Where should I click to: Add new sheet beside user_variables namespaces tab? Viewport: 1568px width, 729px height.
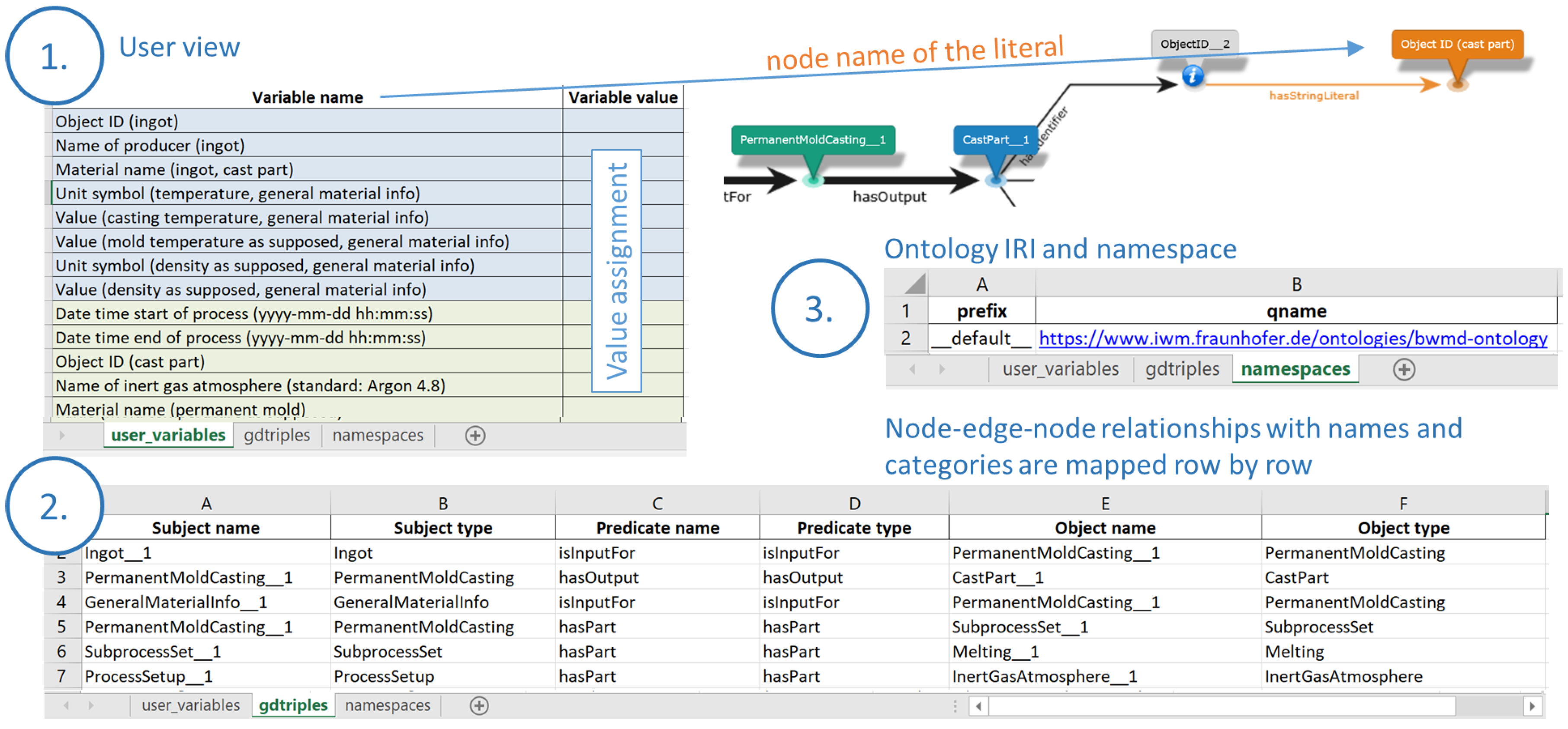pos(475,436)
